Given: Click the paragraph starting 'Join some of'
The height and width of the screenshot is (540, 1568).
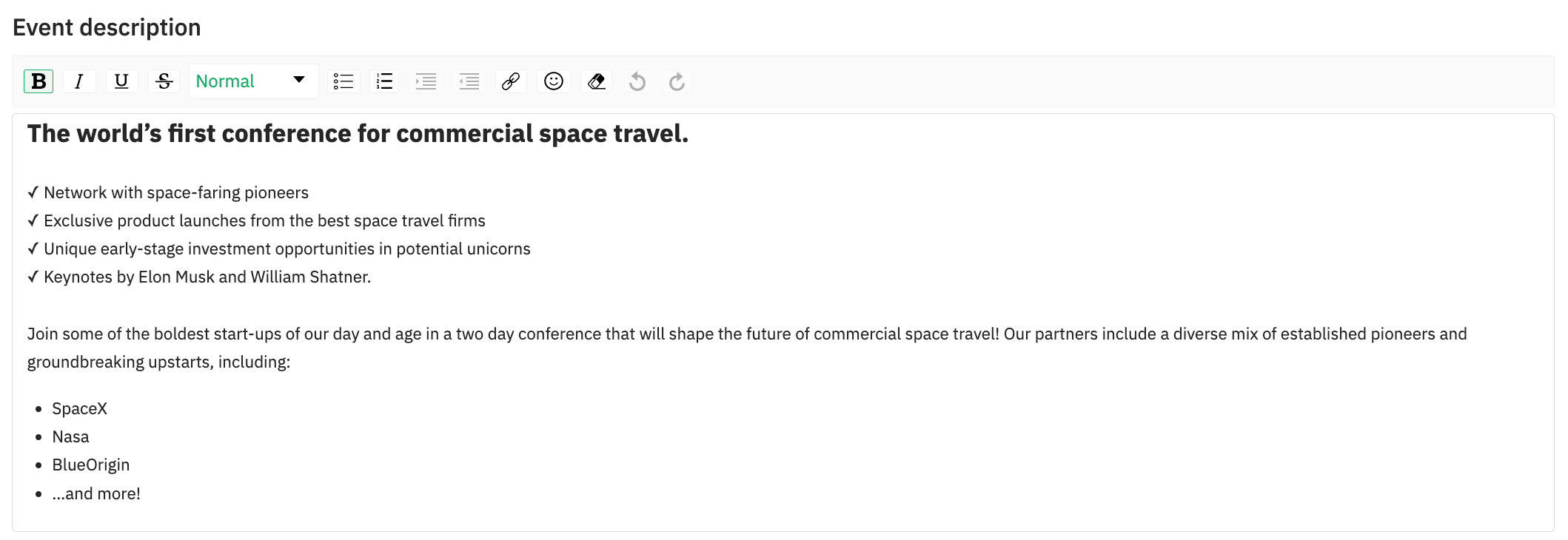Looking at the screenshot, I should 747,348.
